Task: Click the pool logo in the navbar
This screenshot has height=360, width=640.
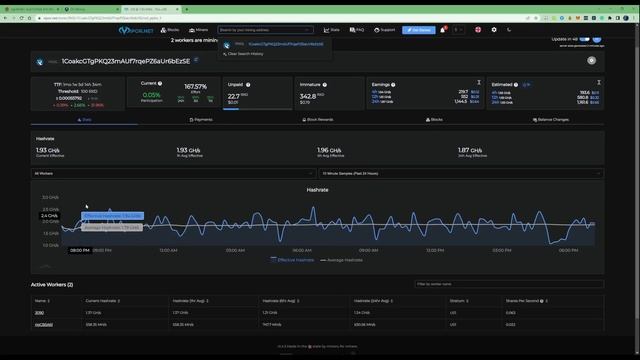Action: click(136, 30)
